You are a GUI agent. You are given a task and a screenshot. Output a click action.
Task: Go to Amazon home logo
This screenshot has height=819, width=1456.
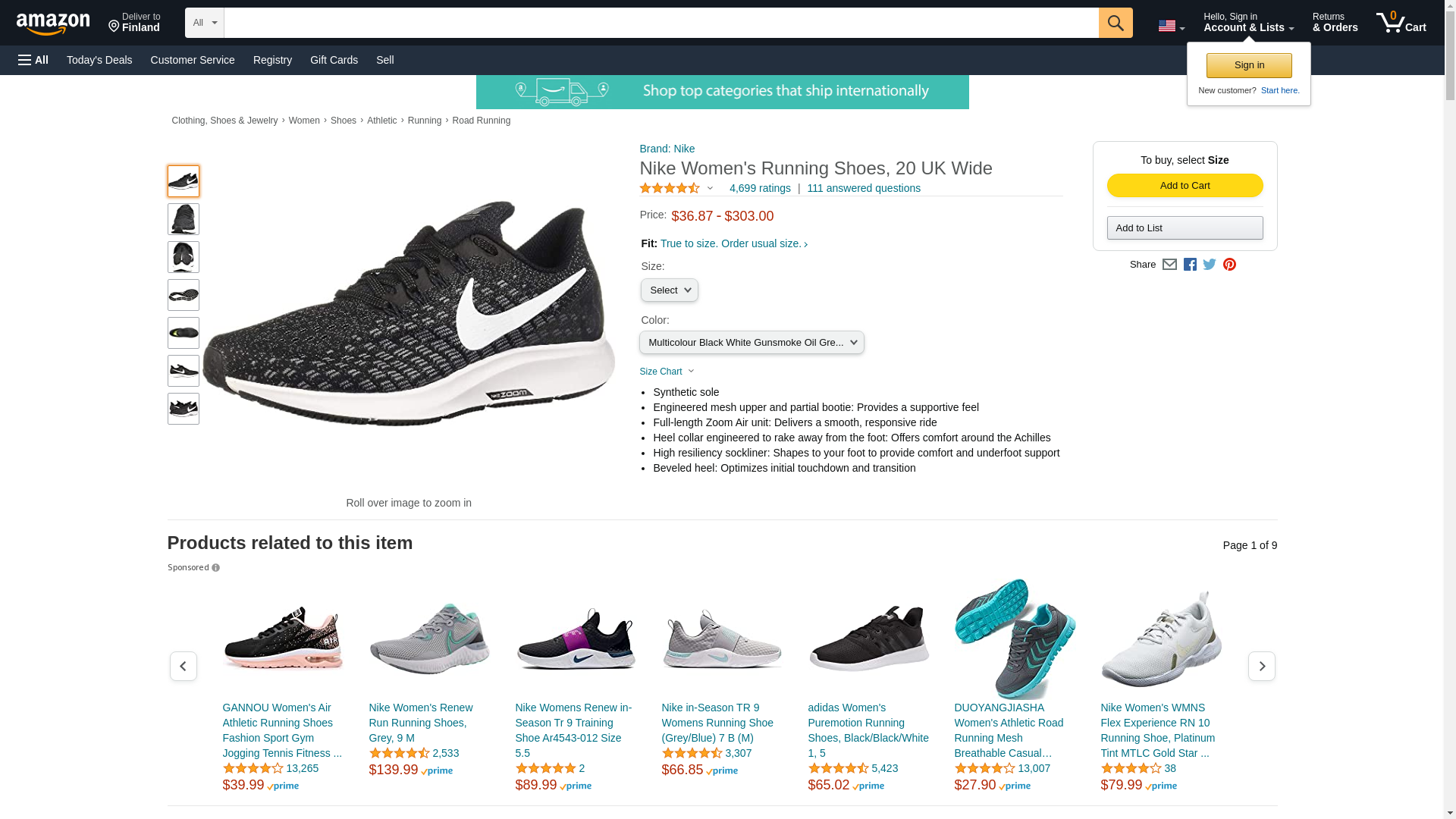click(53, 24)
